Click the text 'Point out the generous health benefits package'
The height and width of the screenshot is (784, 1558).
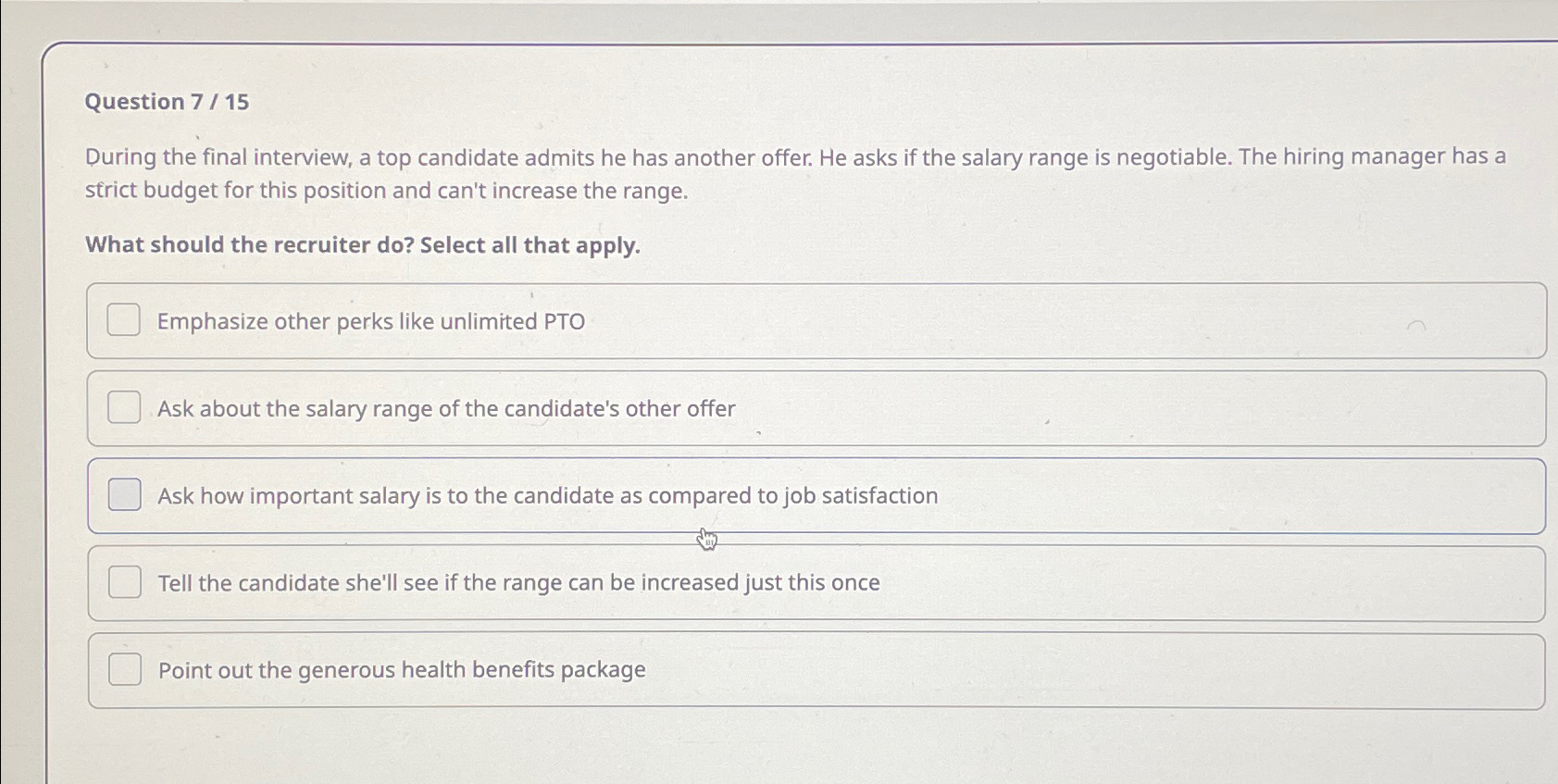pos(401,669)
